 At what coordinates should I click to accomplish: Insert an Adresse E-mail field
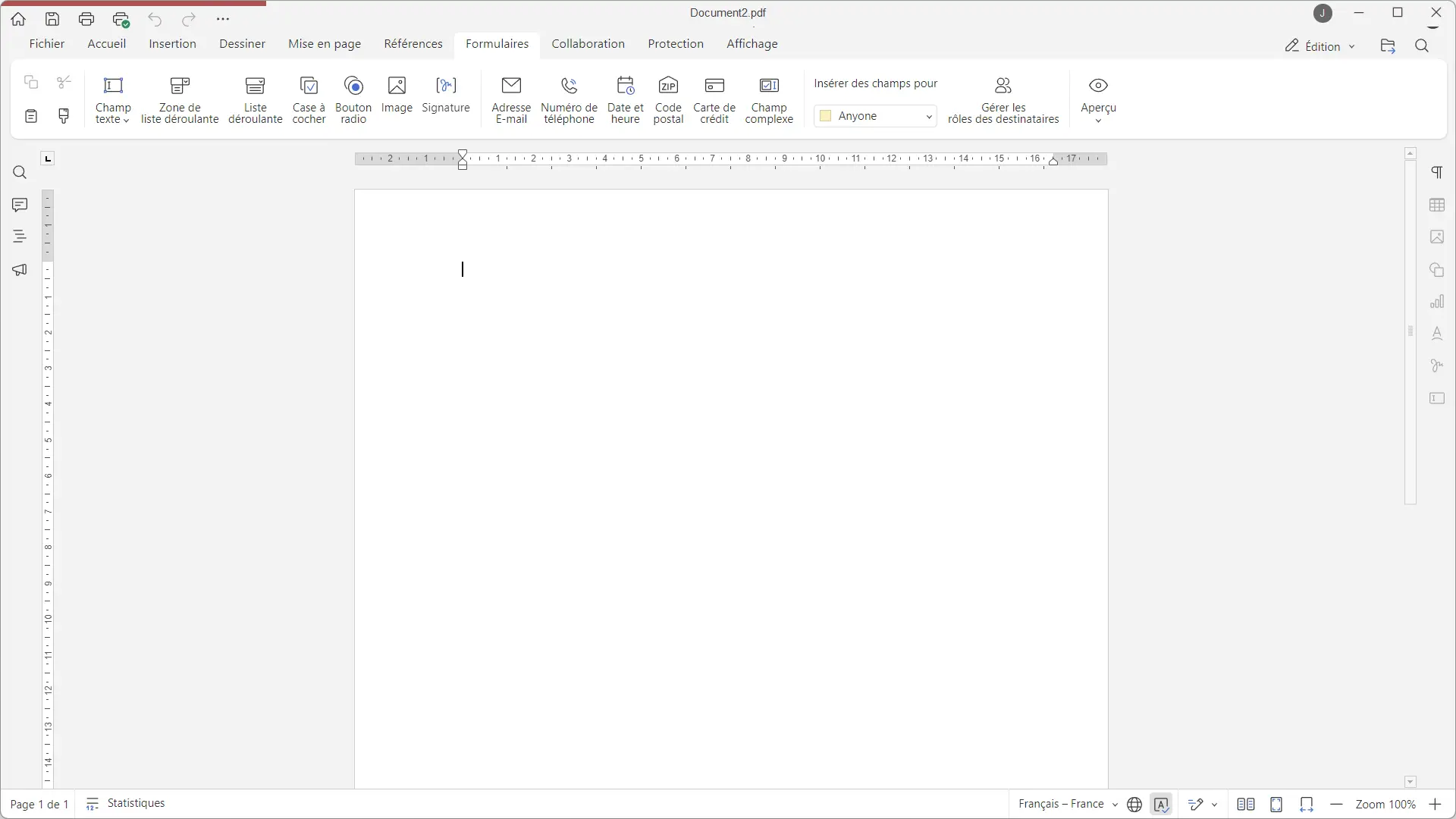(x=511, y=99)
